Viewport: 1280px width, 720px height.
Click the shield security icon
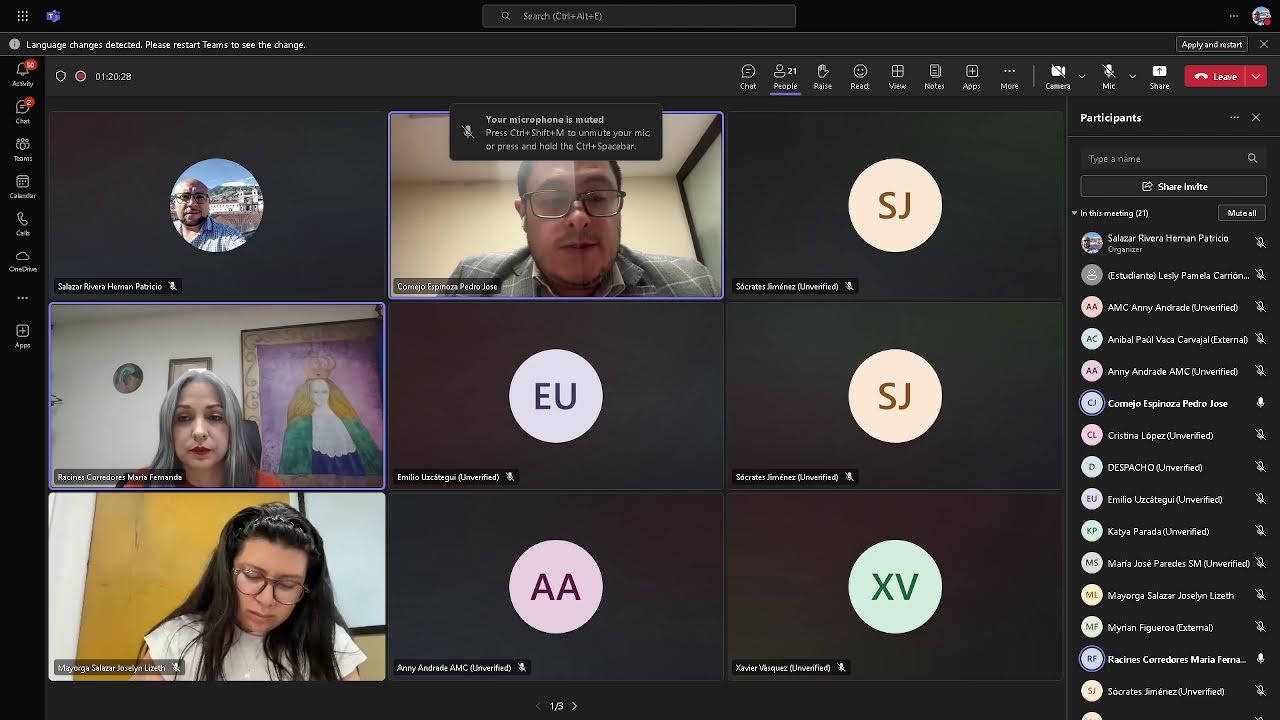pyautogui.click(x=61, y=76)
